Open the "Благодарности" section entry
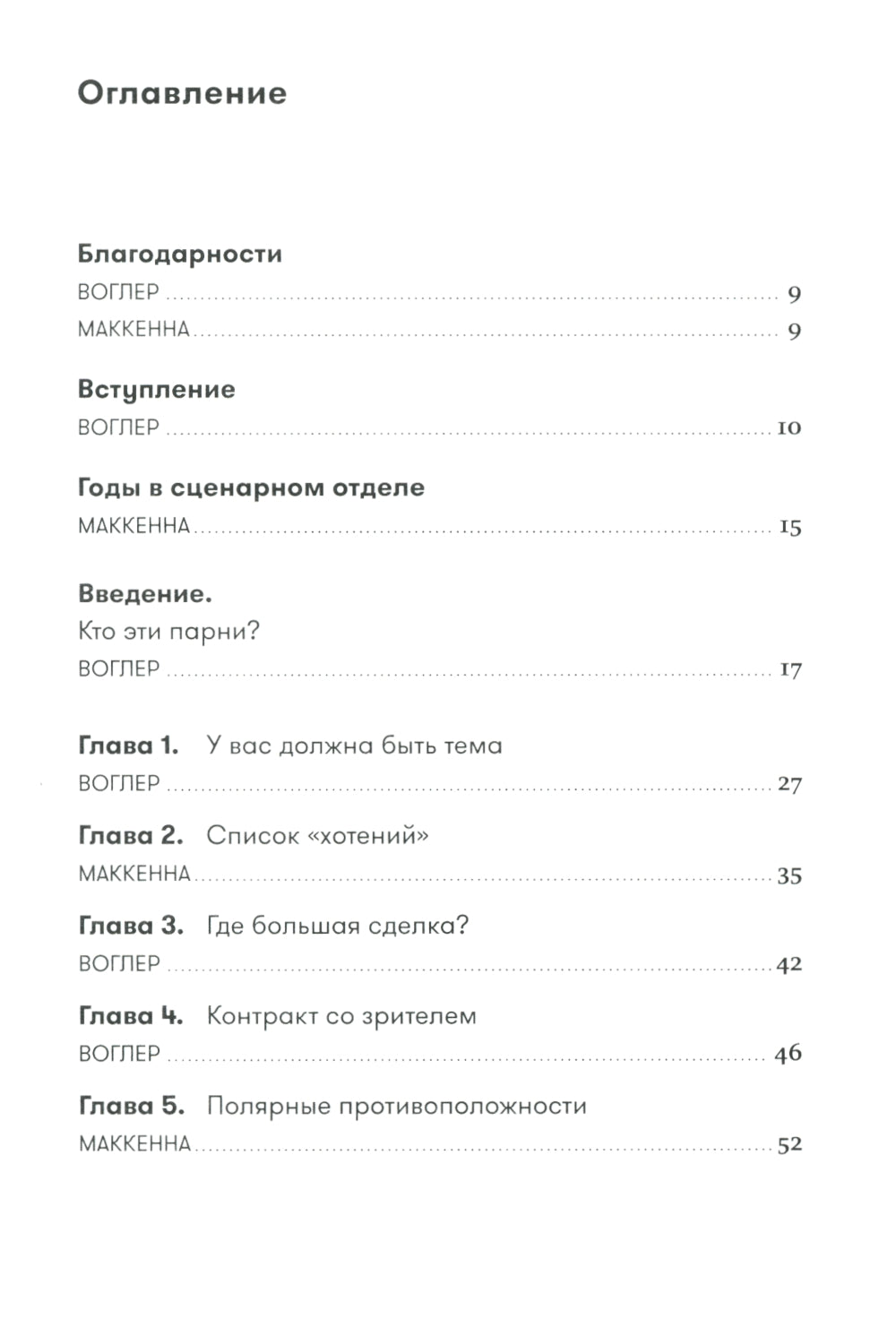Screen dimensions: 896x1319 [x=180, y=254]
